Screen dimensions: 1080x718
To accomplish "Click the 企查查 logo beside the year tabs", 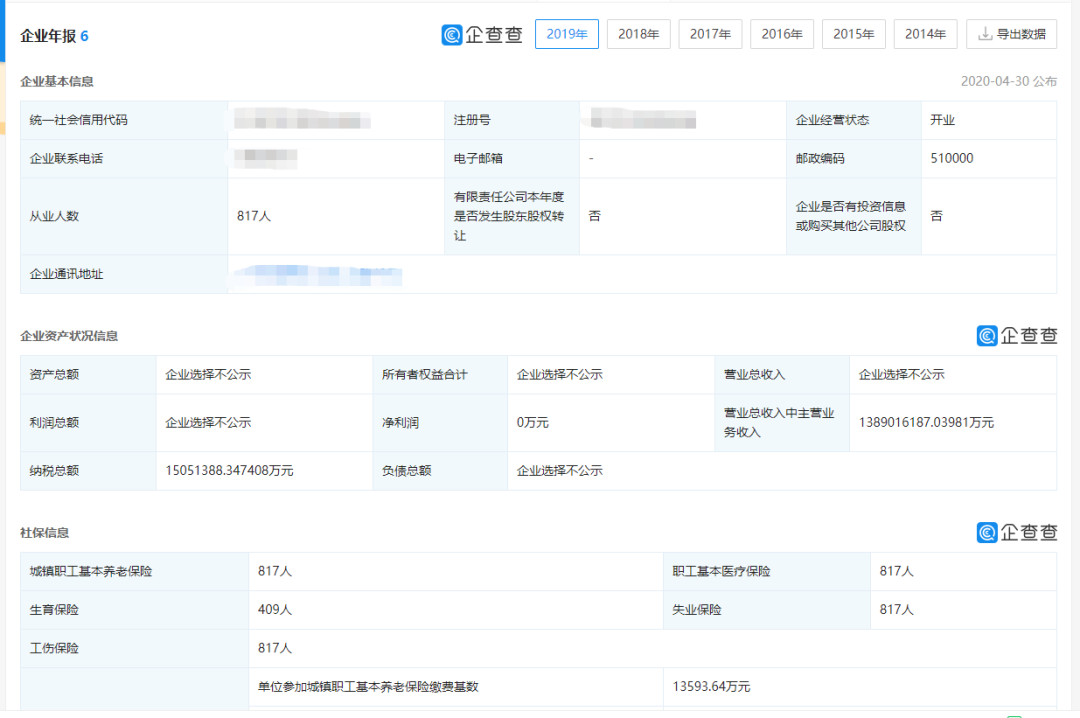I will click(x=482, y=35).
